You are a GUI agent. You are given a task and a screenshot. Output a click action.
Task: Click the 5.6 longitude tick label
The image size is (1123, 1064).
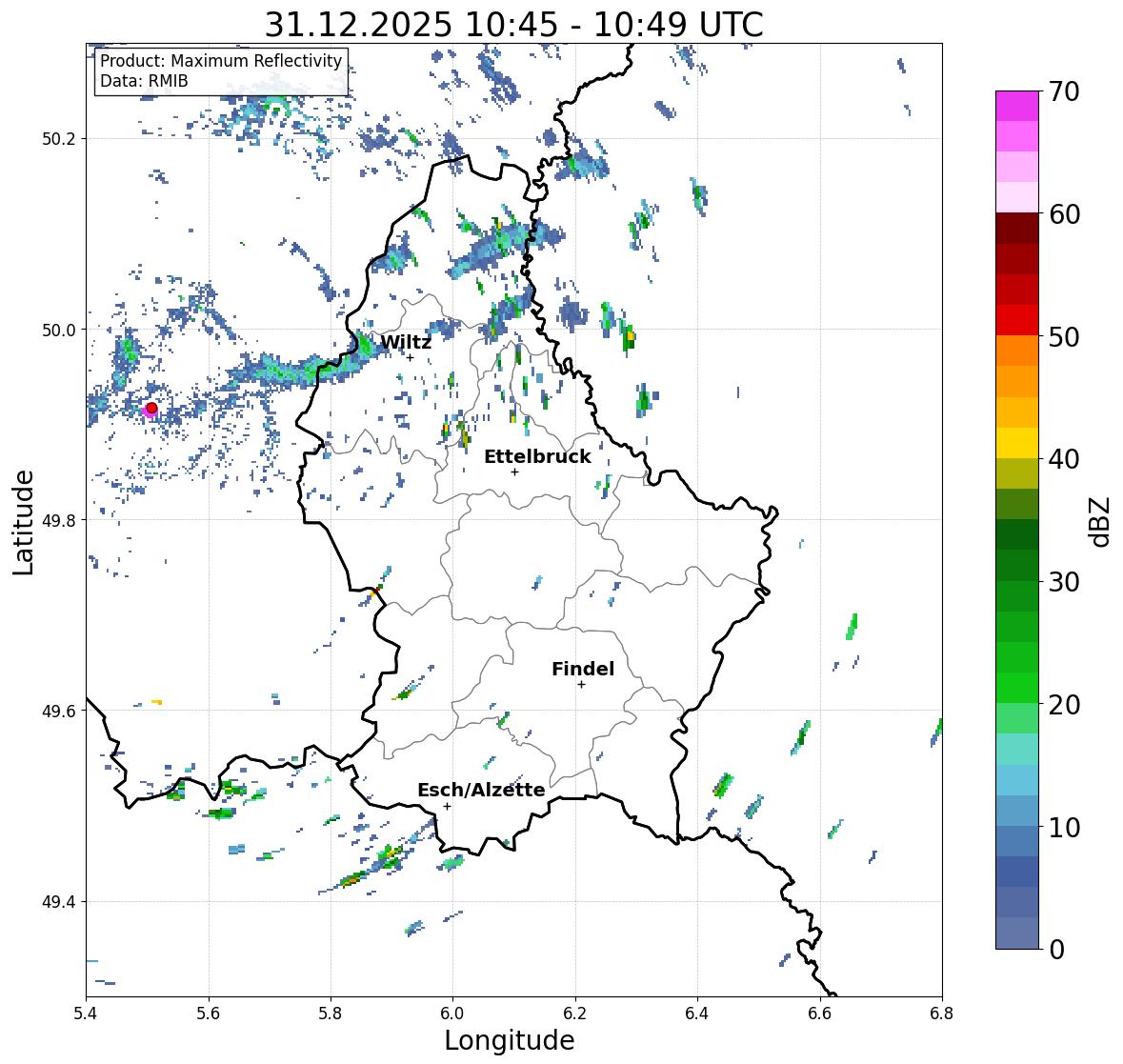[209, 1014]
